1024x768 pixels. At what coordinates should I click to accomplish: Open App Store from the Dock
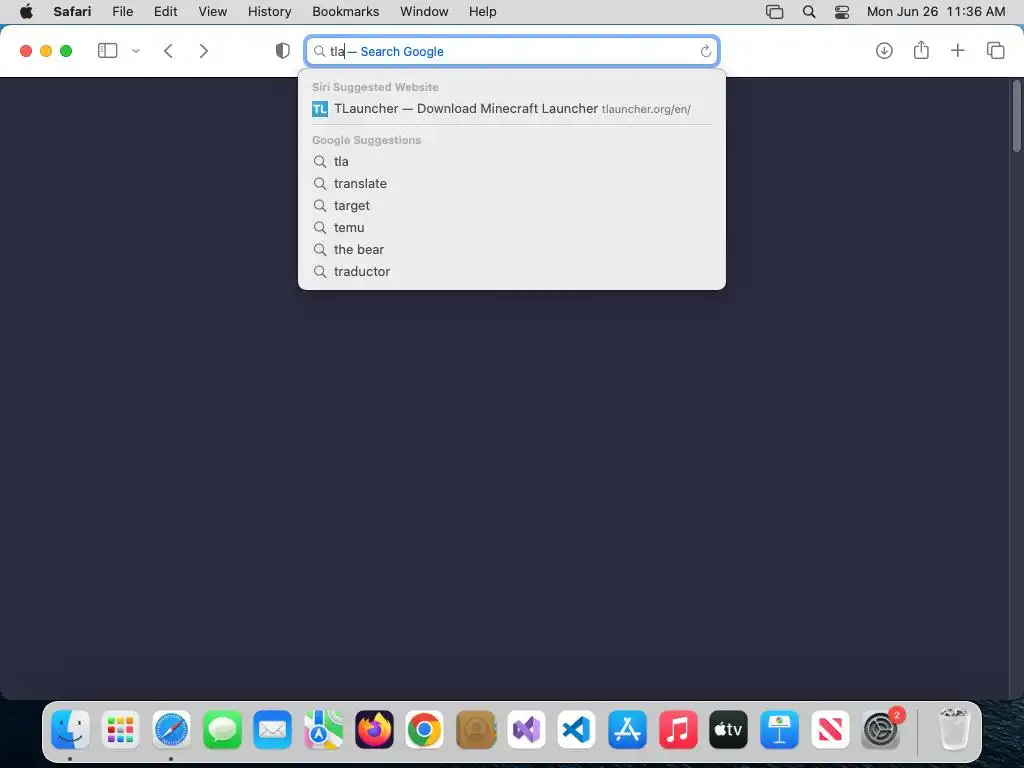pos(627,729)
